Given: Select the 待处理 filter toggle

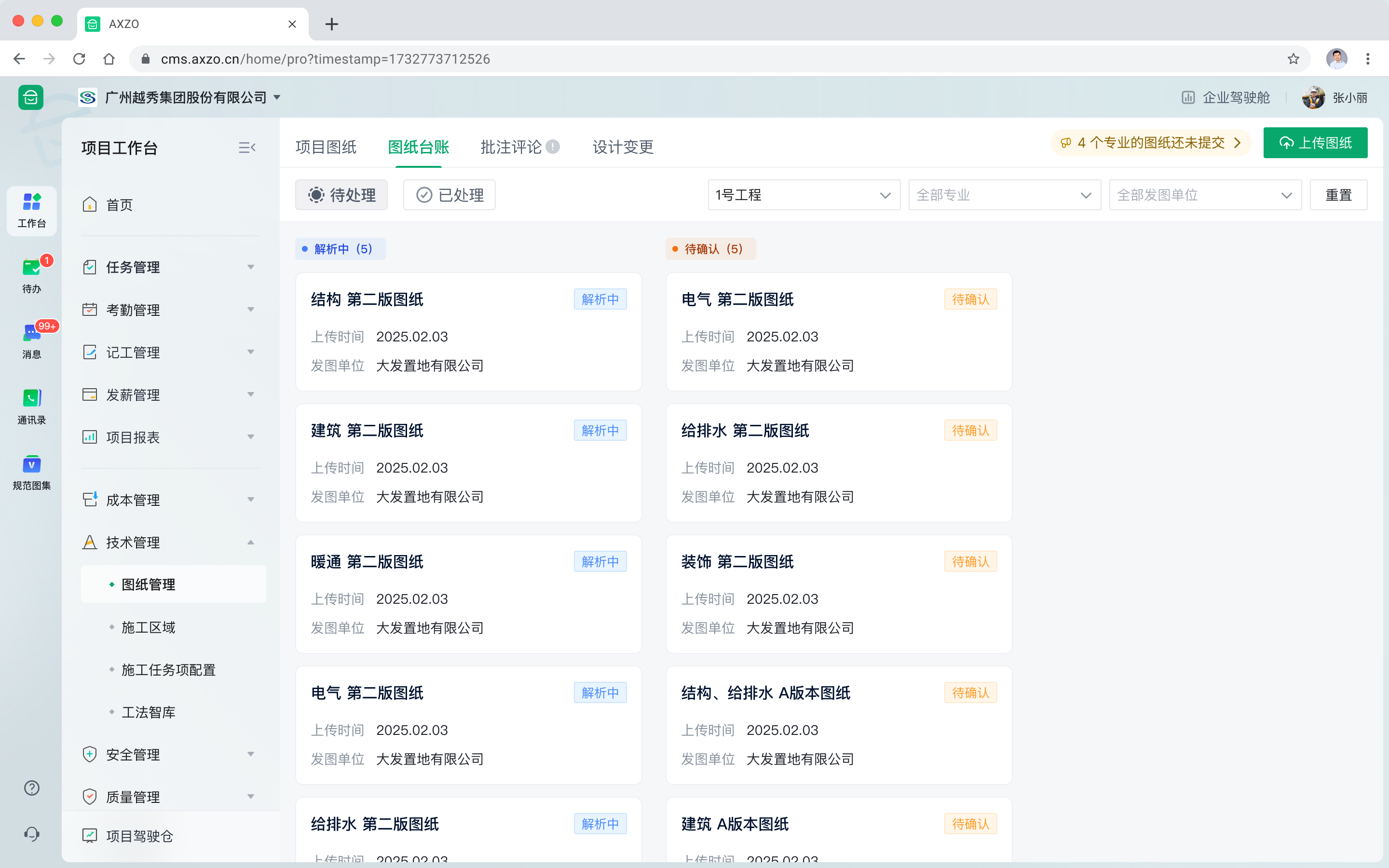Looking at the screenshot, I should (x=341, y=195).
